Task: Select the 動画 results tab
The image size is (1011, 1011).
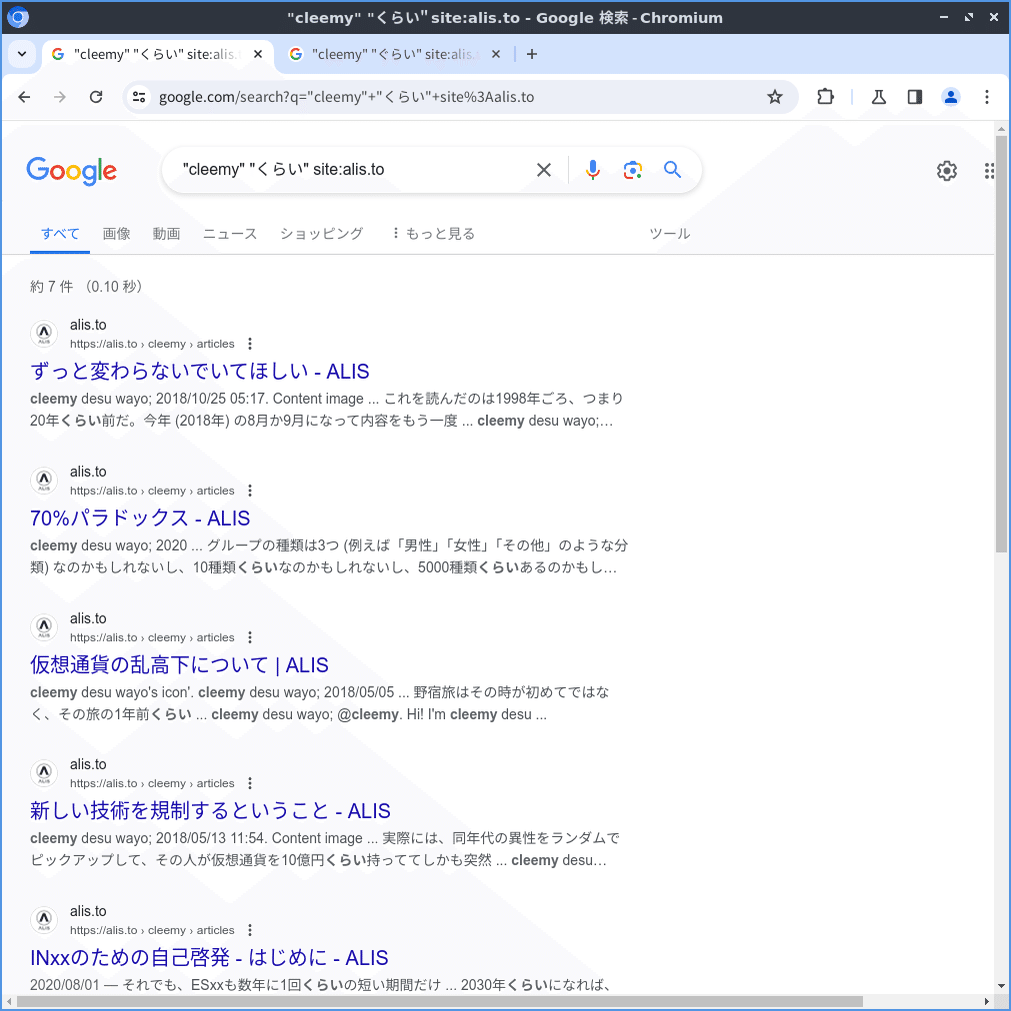Action: click(166, 233)
